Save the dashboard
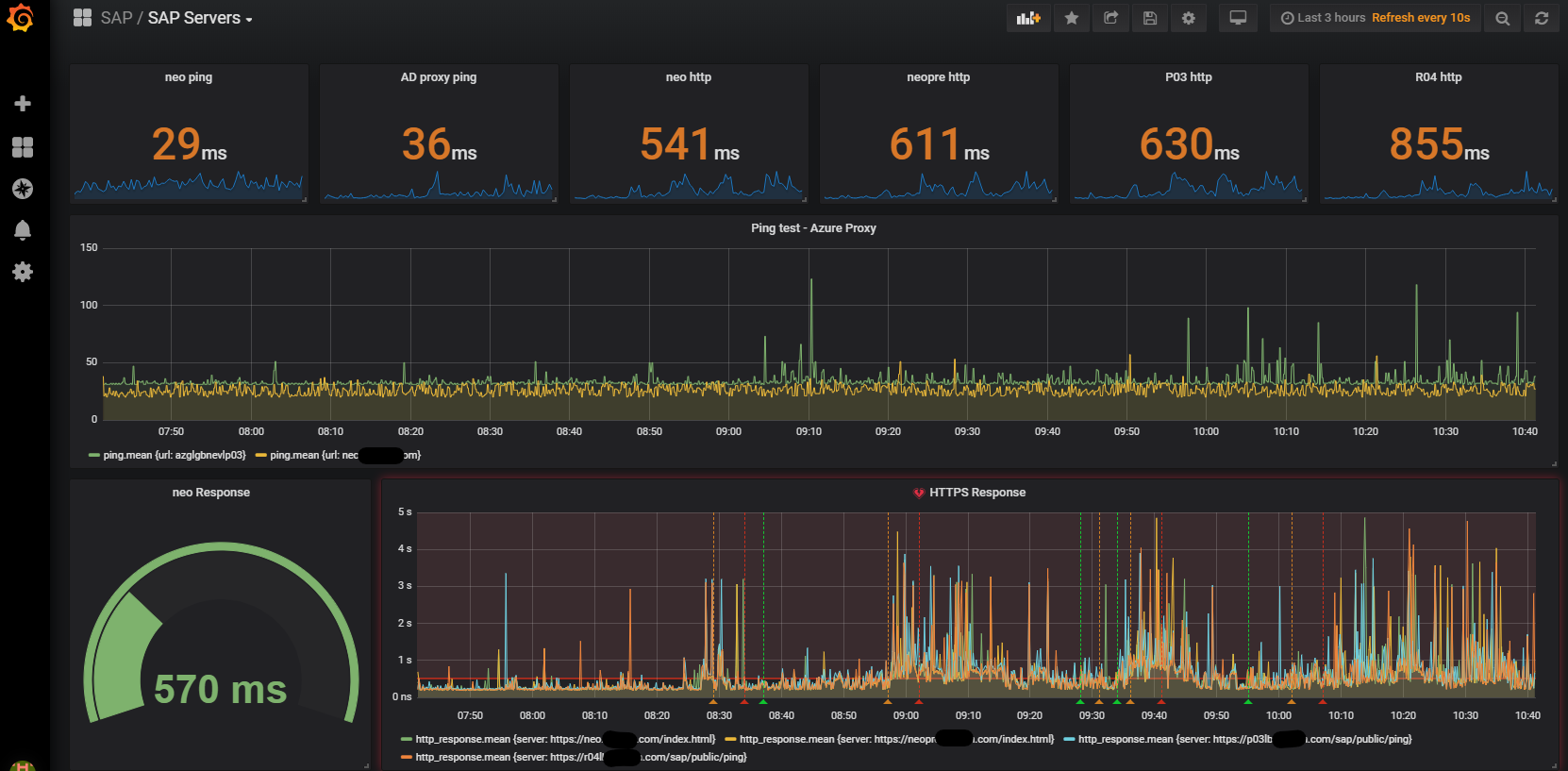 (1149, 18)
